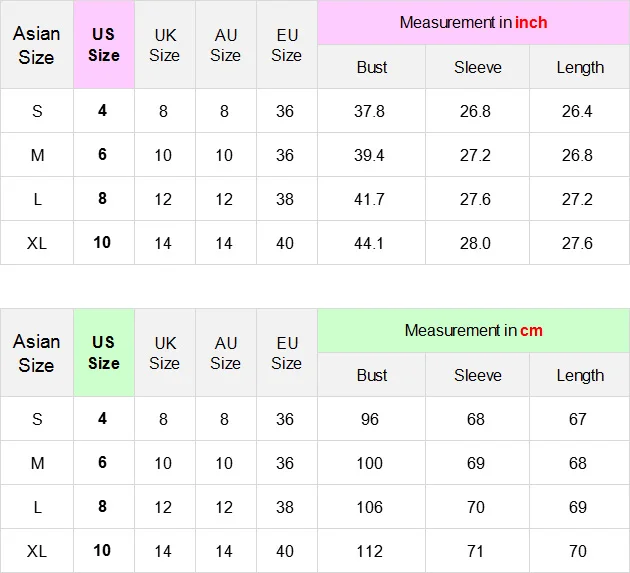Image resolution: width=630 pixels, height=573 pixels.
Task: Click the Sleeve value 26.8 cell
Action: click(477, 111)
